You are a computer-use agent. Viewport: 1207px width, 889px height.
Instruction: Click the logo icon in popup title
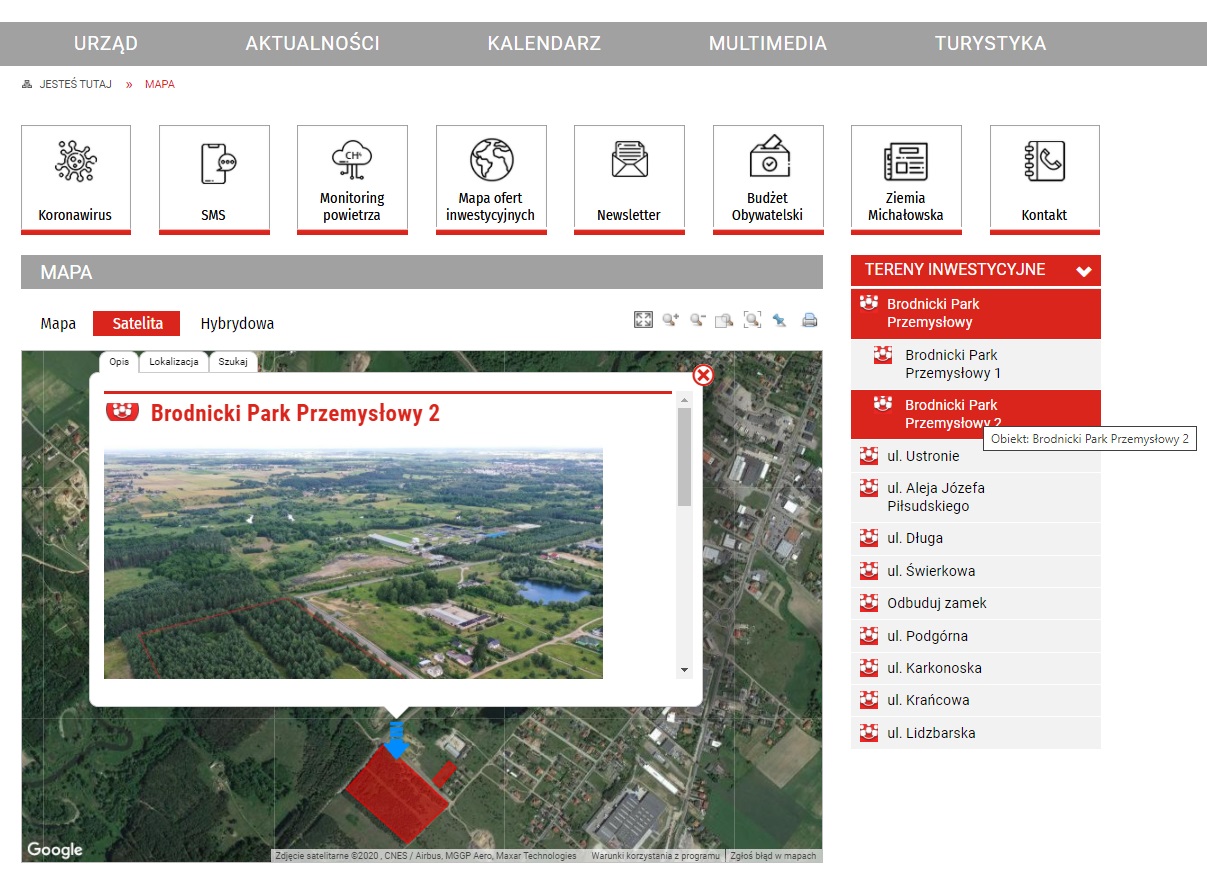[122, 412]
